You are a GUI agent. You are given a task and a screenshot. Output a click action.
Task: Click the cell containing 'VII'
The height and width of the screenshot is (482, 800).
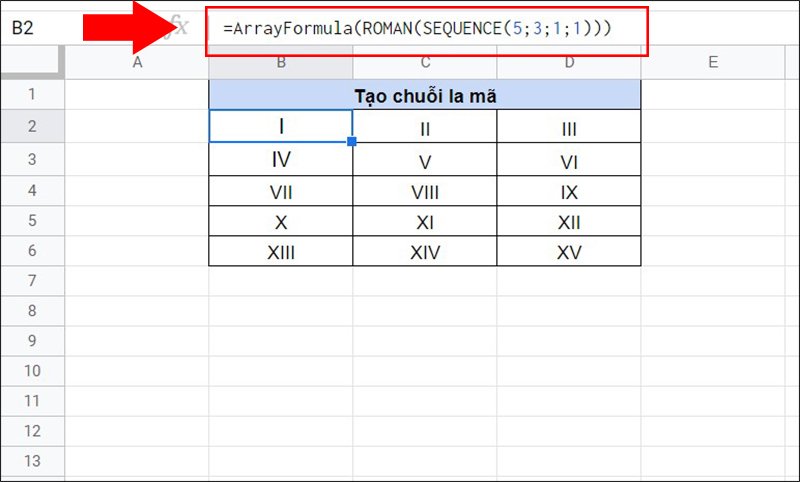point(281,191)
